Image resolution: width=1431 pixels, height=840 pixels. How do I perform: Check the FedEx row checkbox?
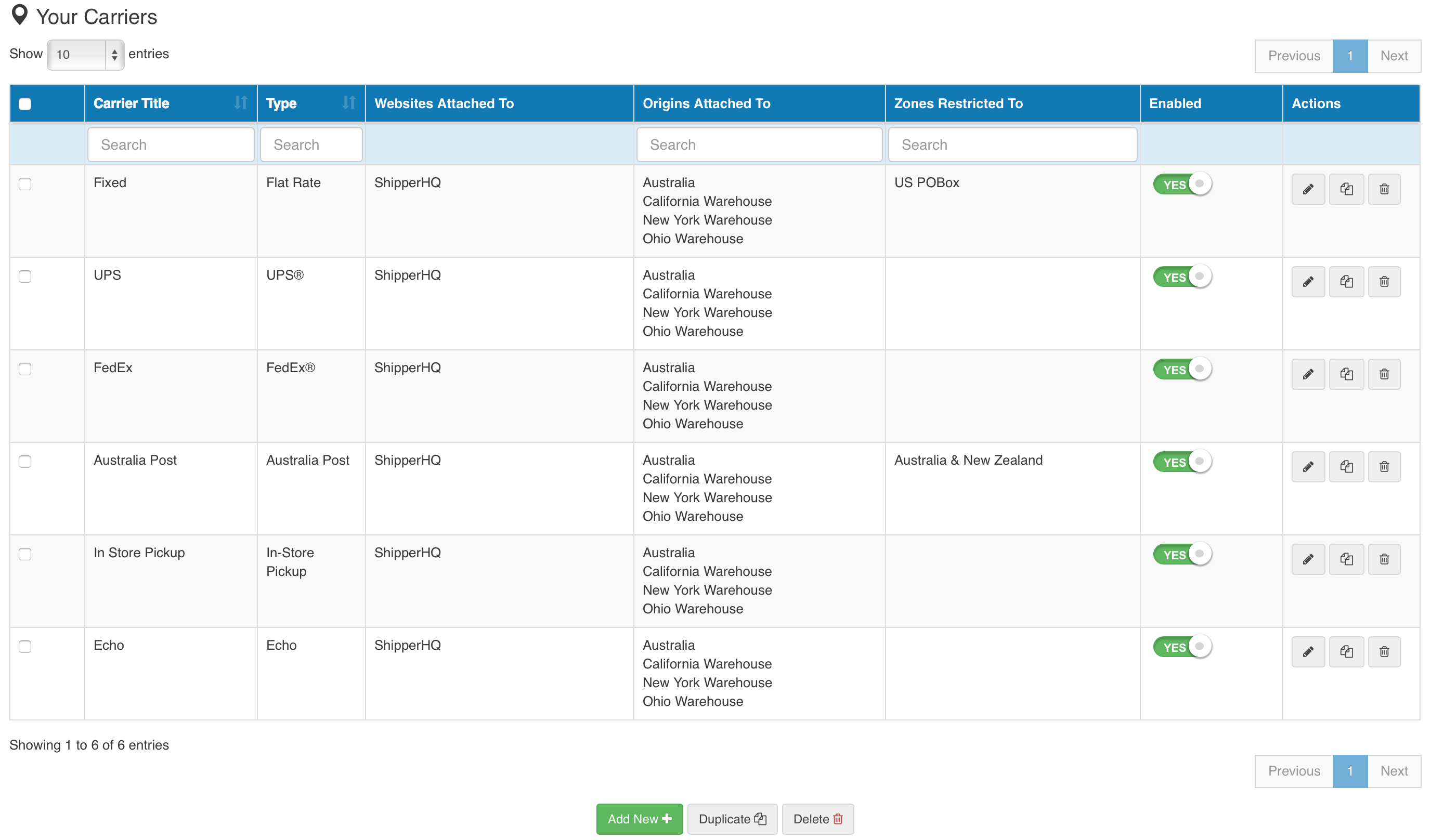click(x=25, y=369)
